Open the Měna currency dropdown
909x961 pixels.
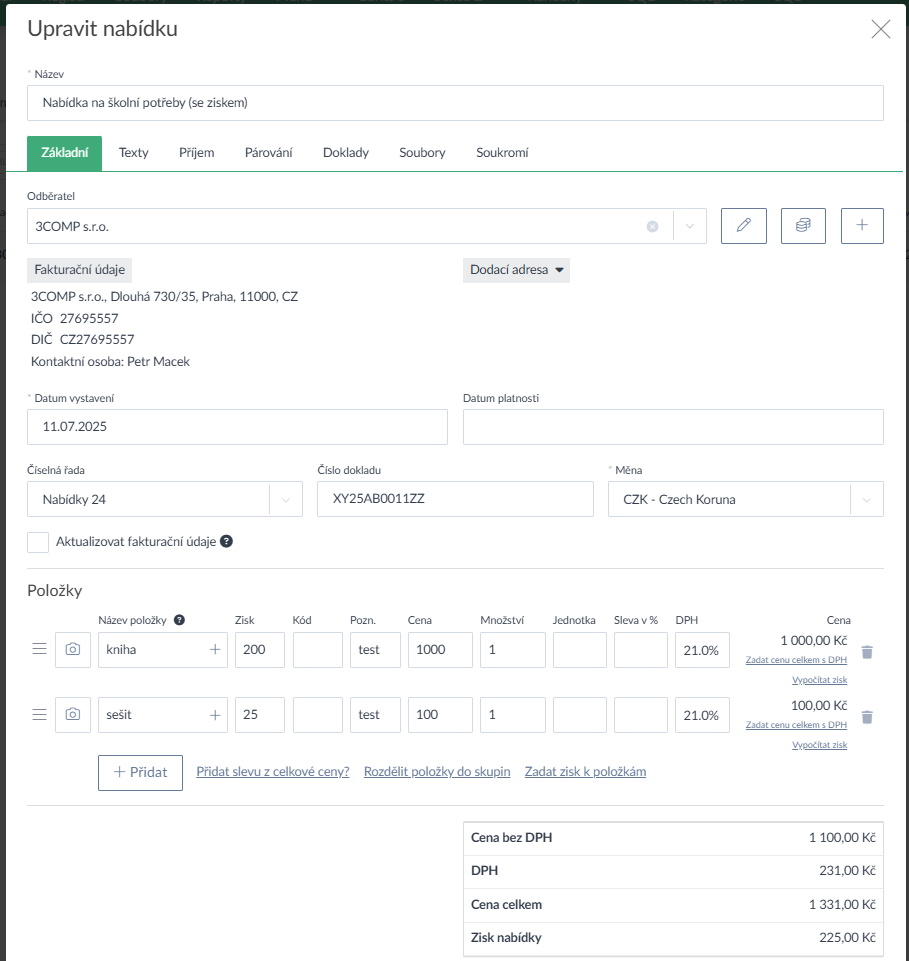pos(866,500)
